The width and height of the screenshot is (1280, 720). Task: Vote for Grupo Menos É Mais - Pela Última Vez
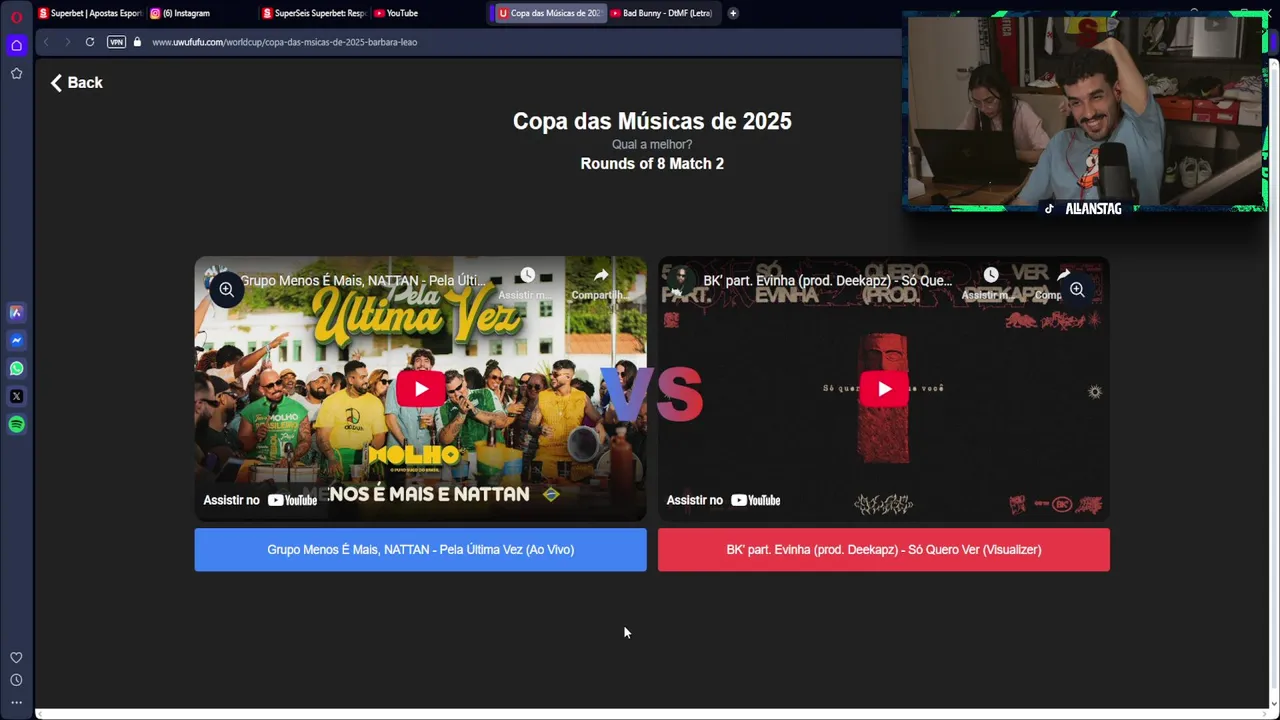[x=420, y=550]
